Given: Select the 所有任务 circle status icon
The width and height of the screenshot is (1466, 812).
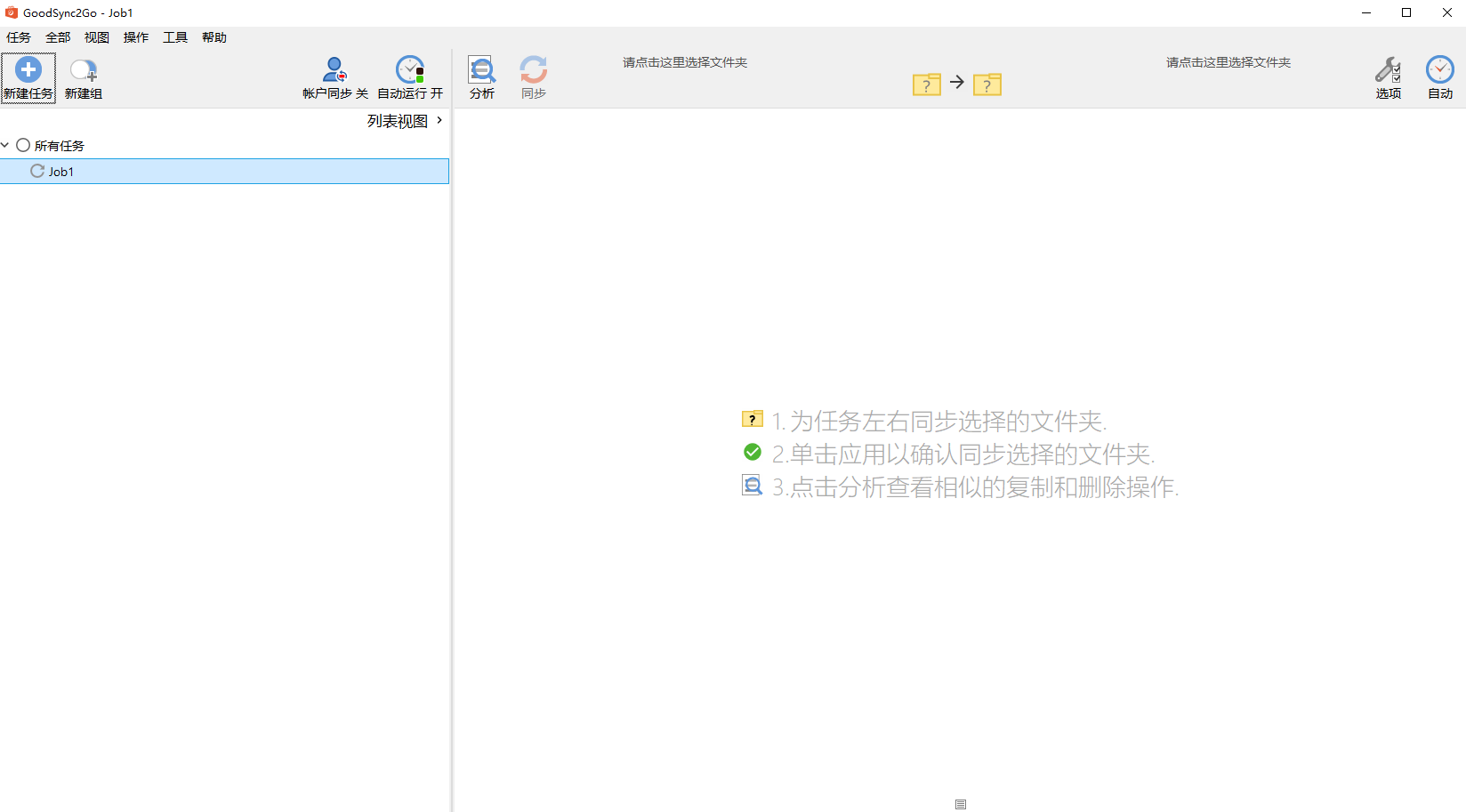Looking at the screenshot, I should 23,145.
